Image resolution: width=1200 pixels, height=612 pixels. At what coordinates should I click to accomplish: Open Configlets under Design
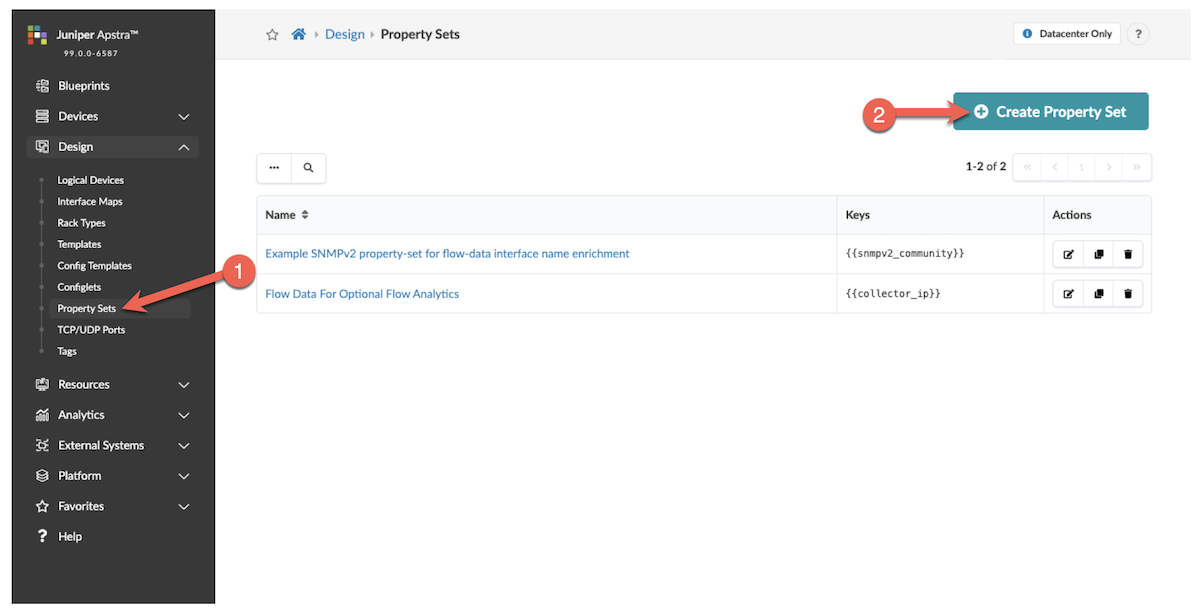[79, 287]
